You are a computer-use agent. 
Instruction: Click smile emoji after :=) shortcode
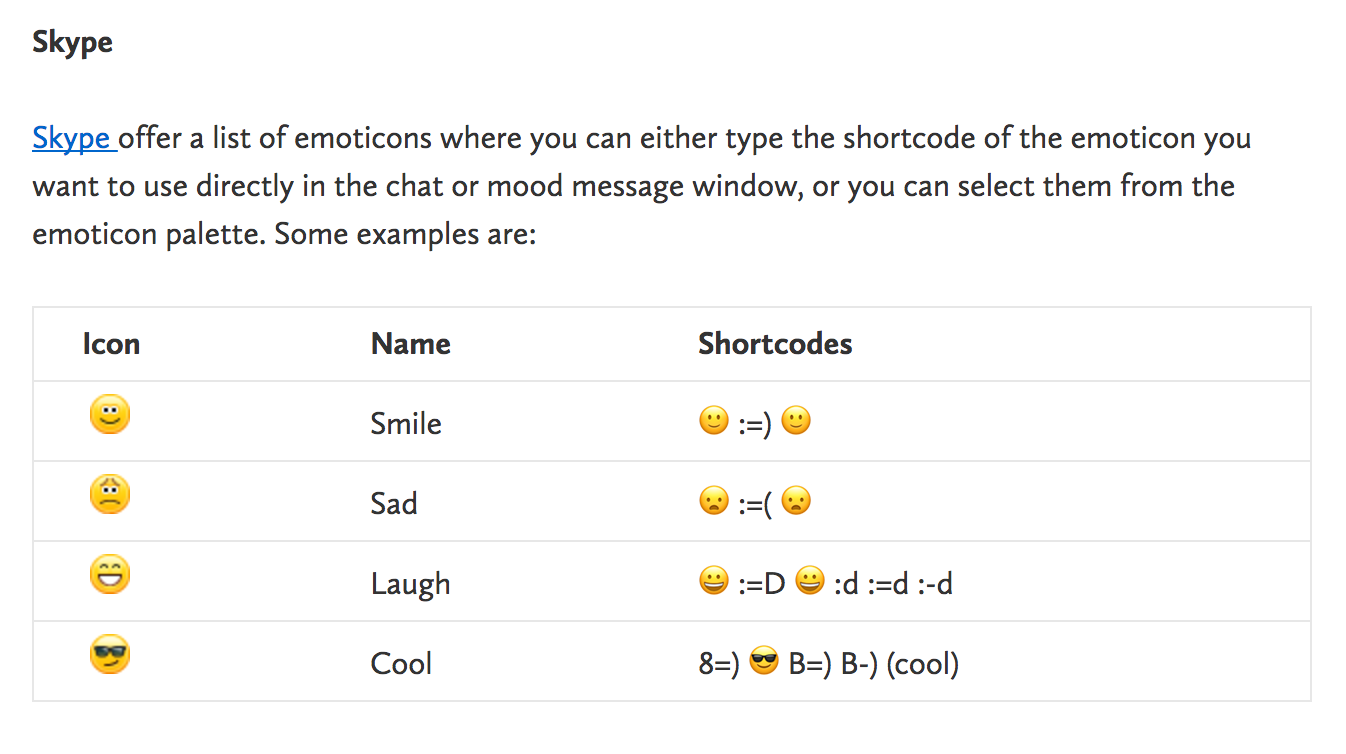[x=796, y=421]
